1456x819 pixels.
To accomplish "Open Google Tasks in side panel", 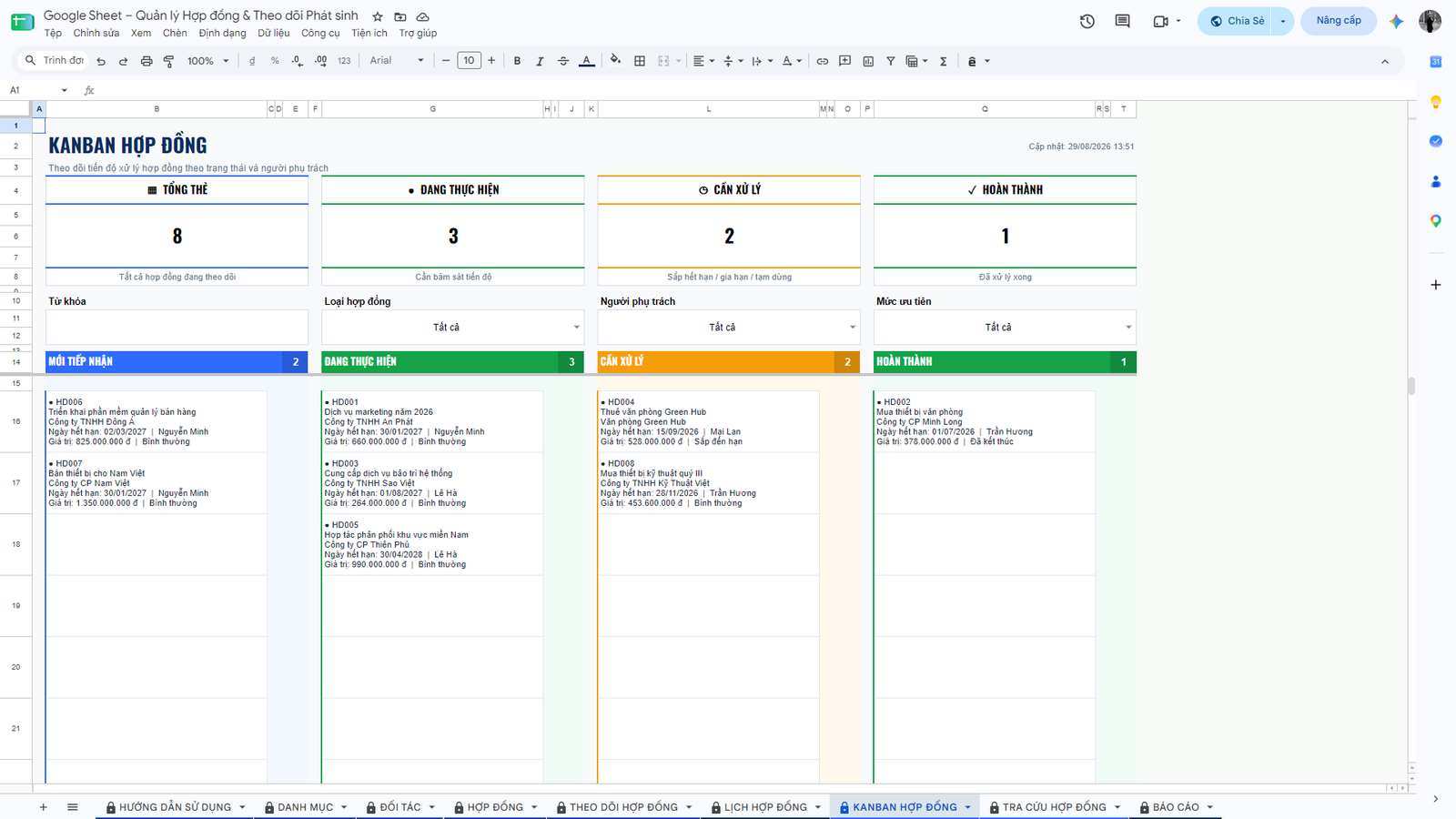I will pyautogui.click(x=1435, y=141).
